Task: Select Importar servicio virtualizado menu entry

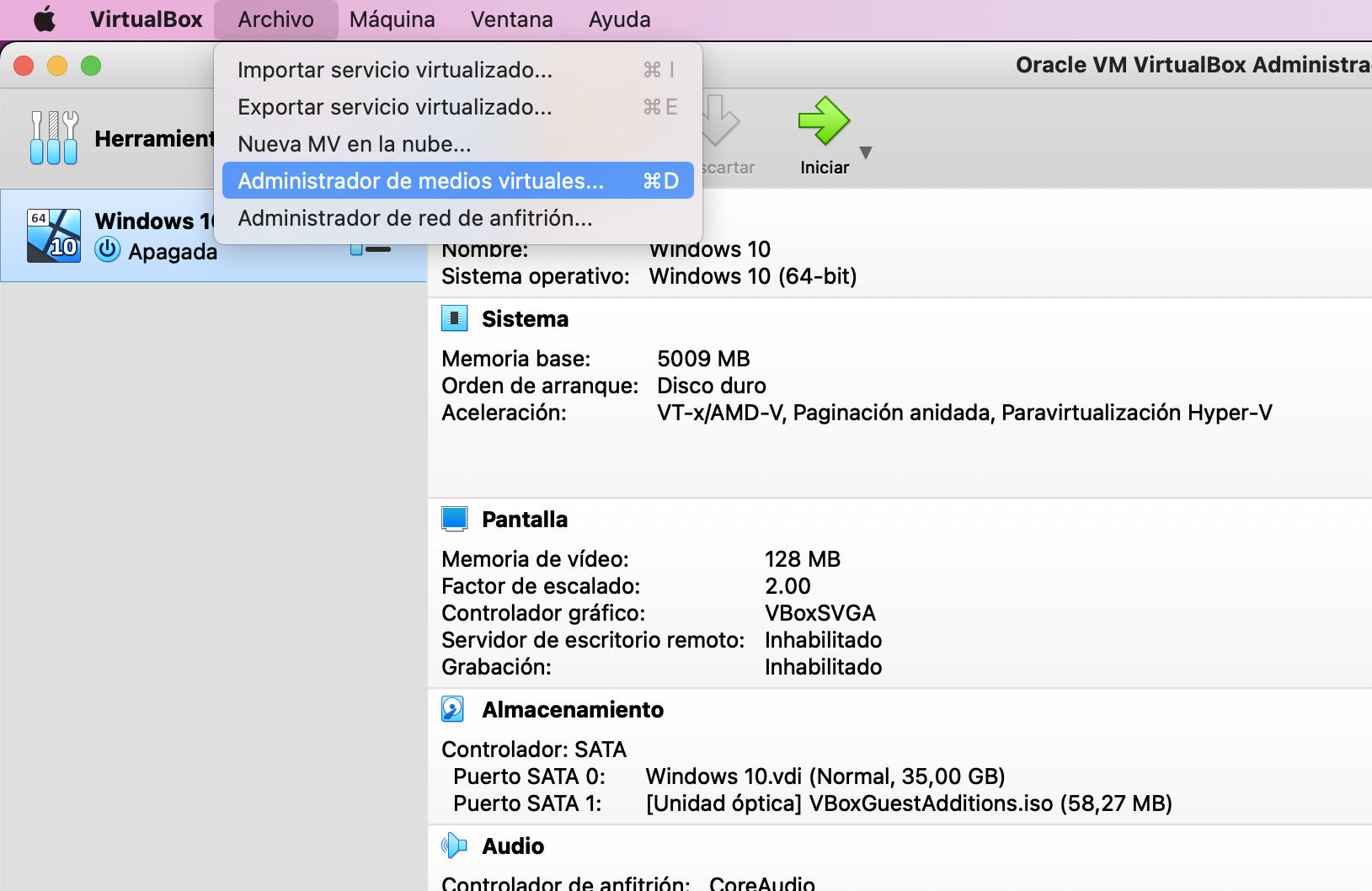Action: pos(394,70)
